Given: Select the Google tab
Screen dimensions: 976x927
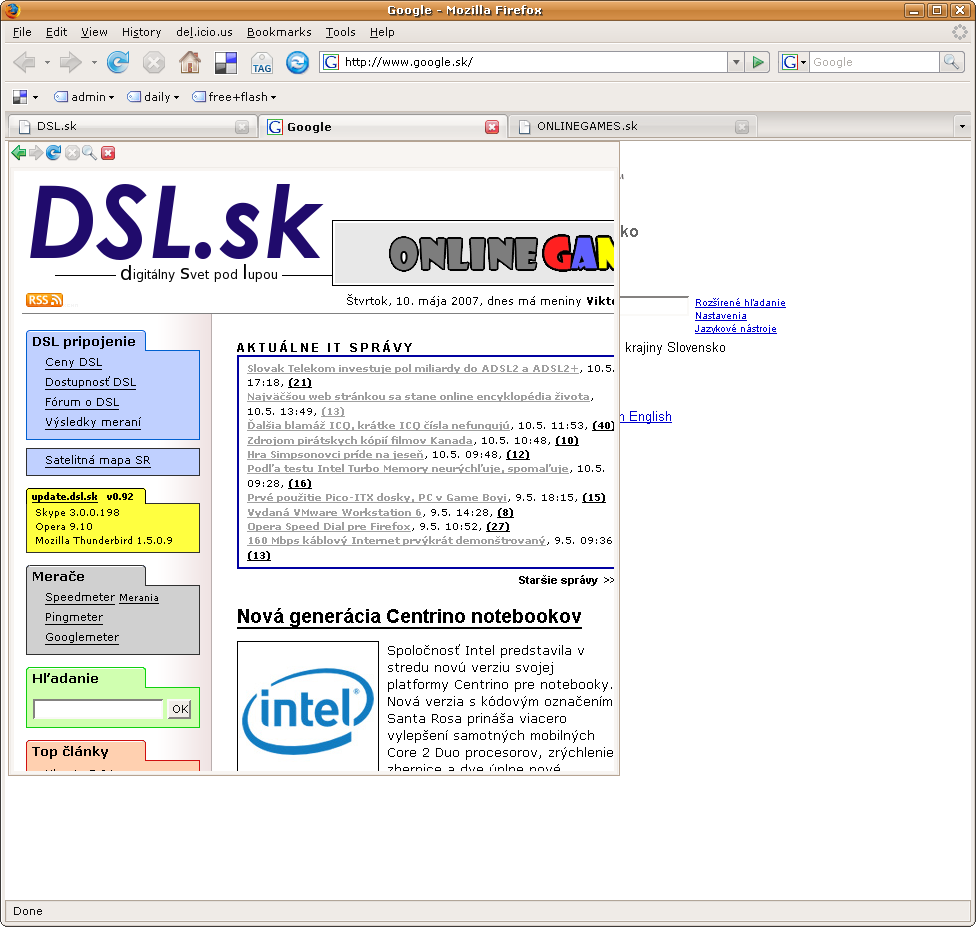Looking at the screenshot, I should 382,126.
